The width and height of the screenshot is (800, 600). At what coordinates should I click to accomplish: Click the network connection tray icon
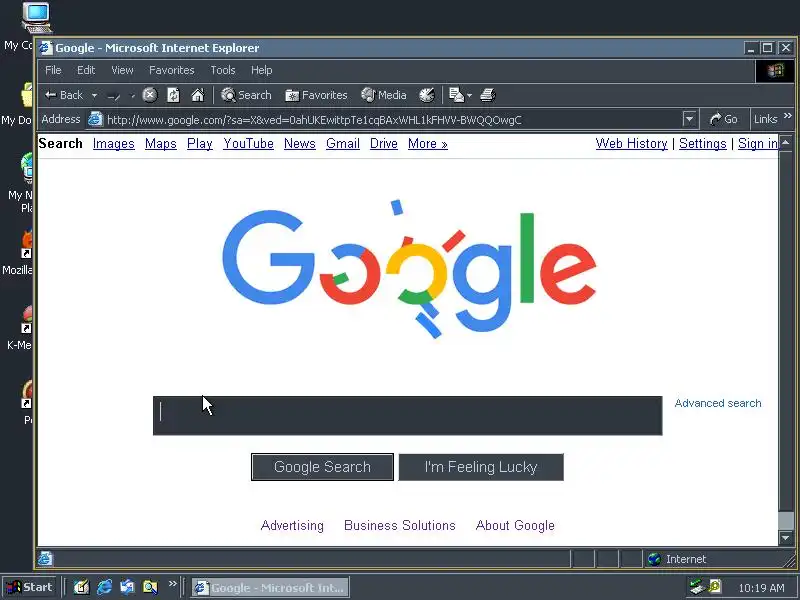point(696,587)
